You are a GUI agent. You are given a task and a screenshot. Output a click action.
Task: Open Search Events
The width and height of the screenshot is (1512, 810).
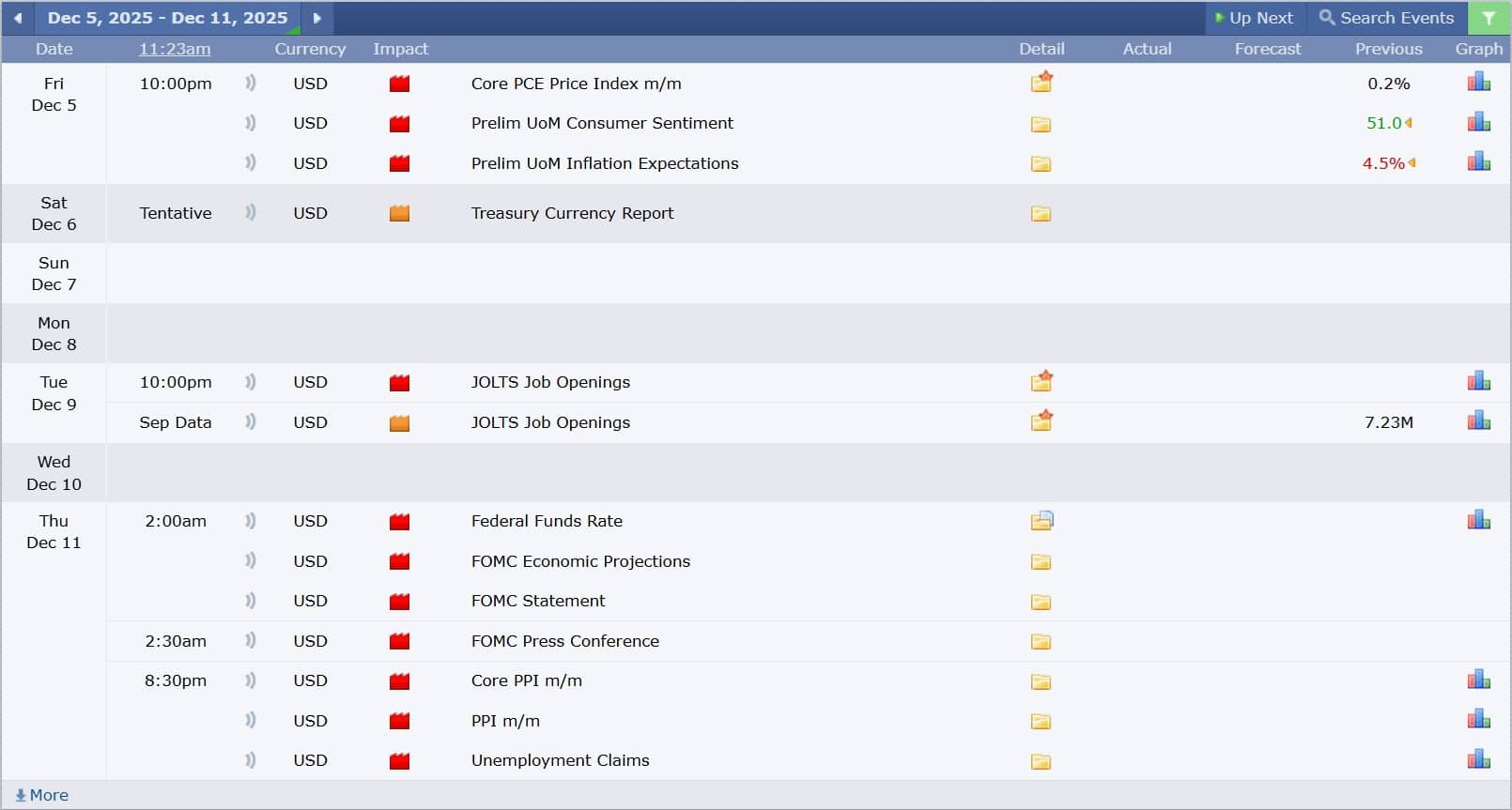(1386, 18)
